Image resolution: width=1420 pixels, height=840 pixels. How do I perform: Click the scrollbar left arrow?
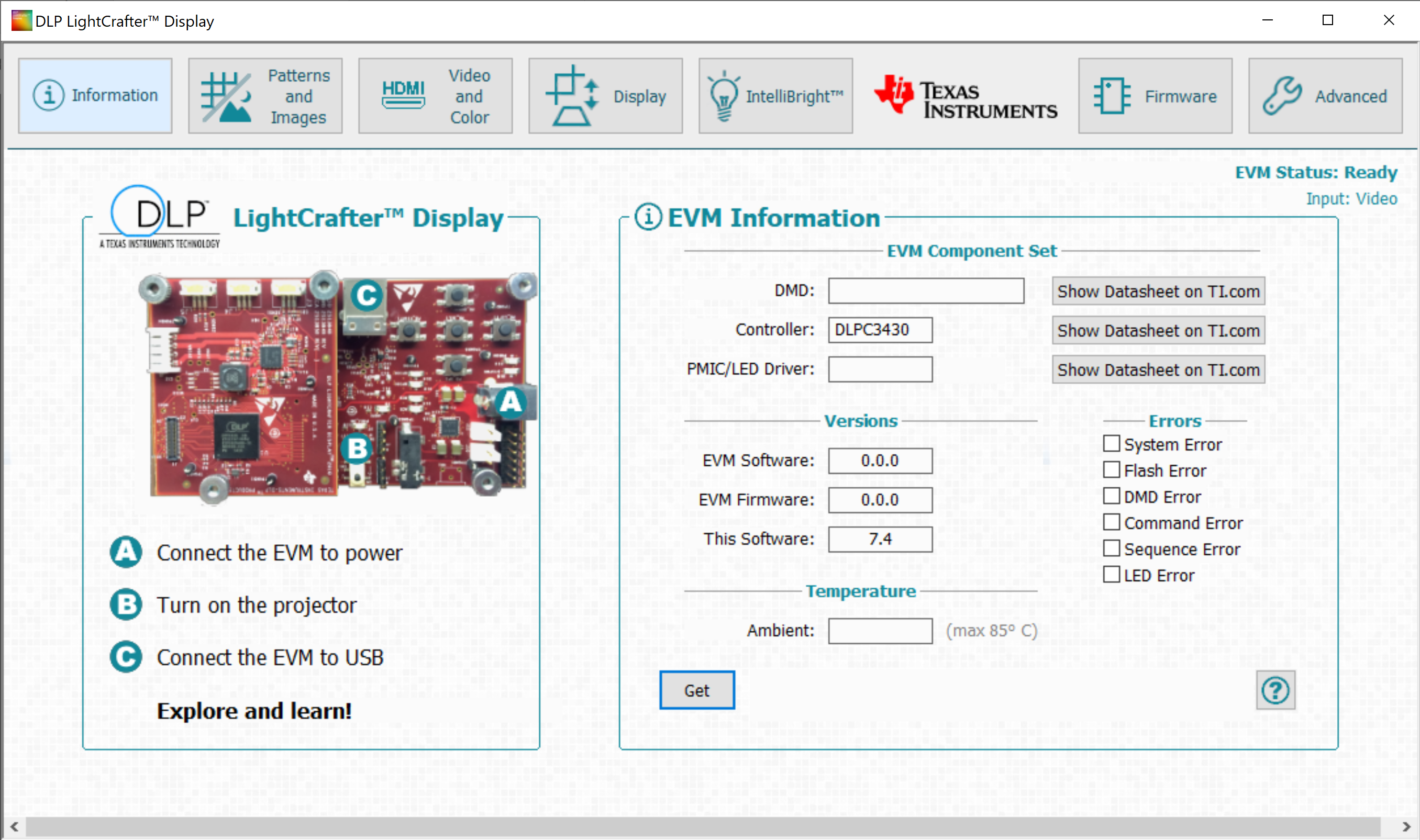click(x=14, y=827)
